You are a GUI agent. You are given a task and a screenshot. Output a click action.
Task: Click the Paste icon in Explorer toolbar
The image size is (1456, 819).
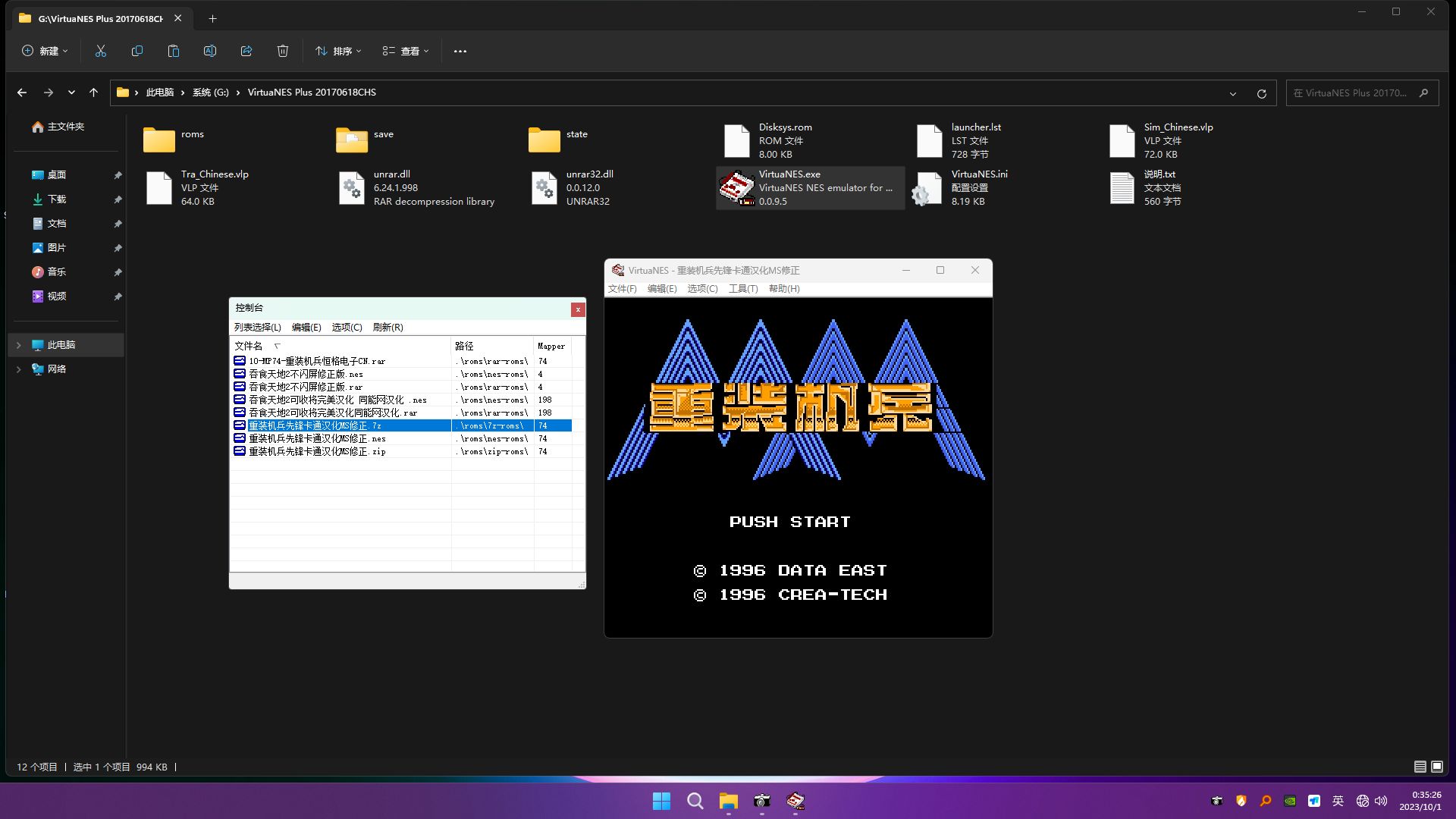click(x=174, y=51)
